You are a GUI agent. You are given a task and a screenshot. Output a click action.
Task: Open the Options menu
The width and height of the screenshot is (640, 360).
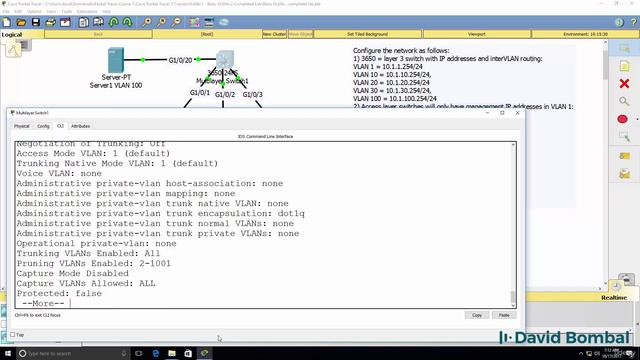click(34, 11)
